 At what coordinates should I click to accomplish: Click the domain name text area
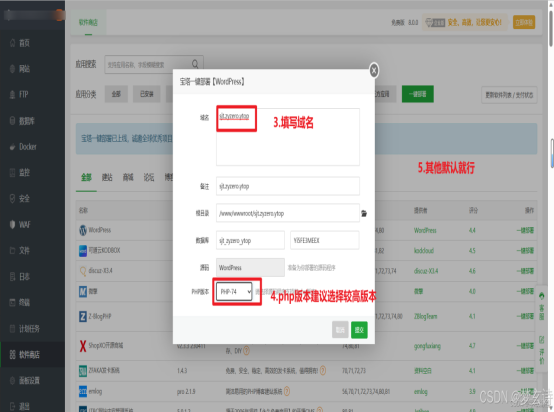click(x=288, y=137)
